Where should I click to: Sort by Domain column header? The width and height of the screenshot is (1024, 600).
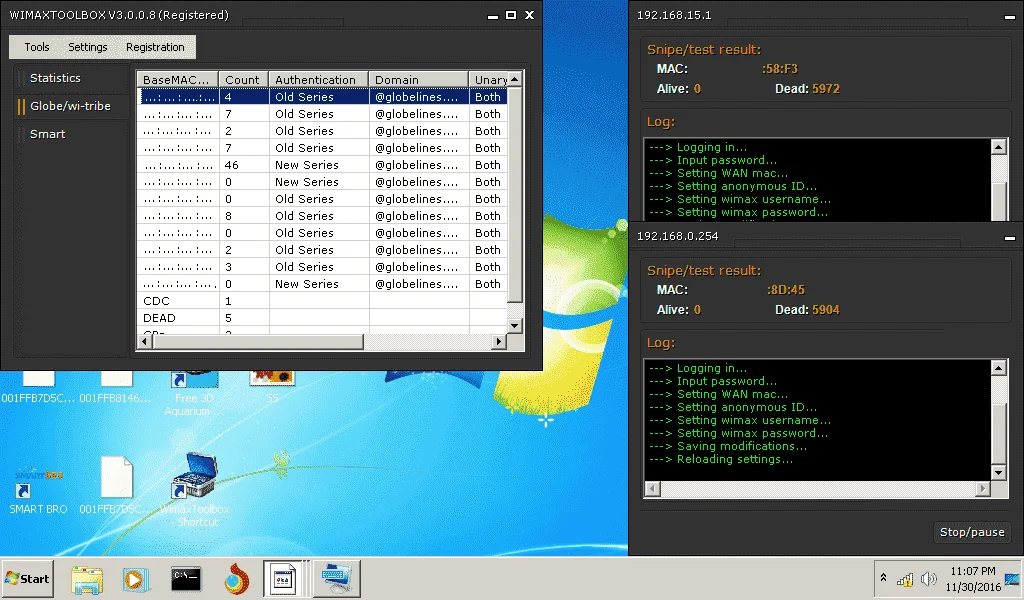click(x=419, y=80)
